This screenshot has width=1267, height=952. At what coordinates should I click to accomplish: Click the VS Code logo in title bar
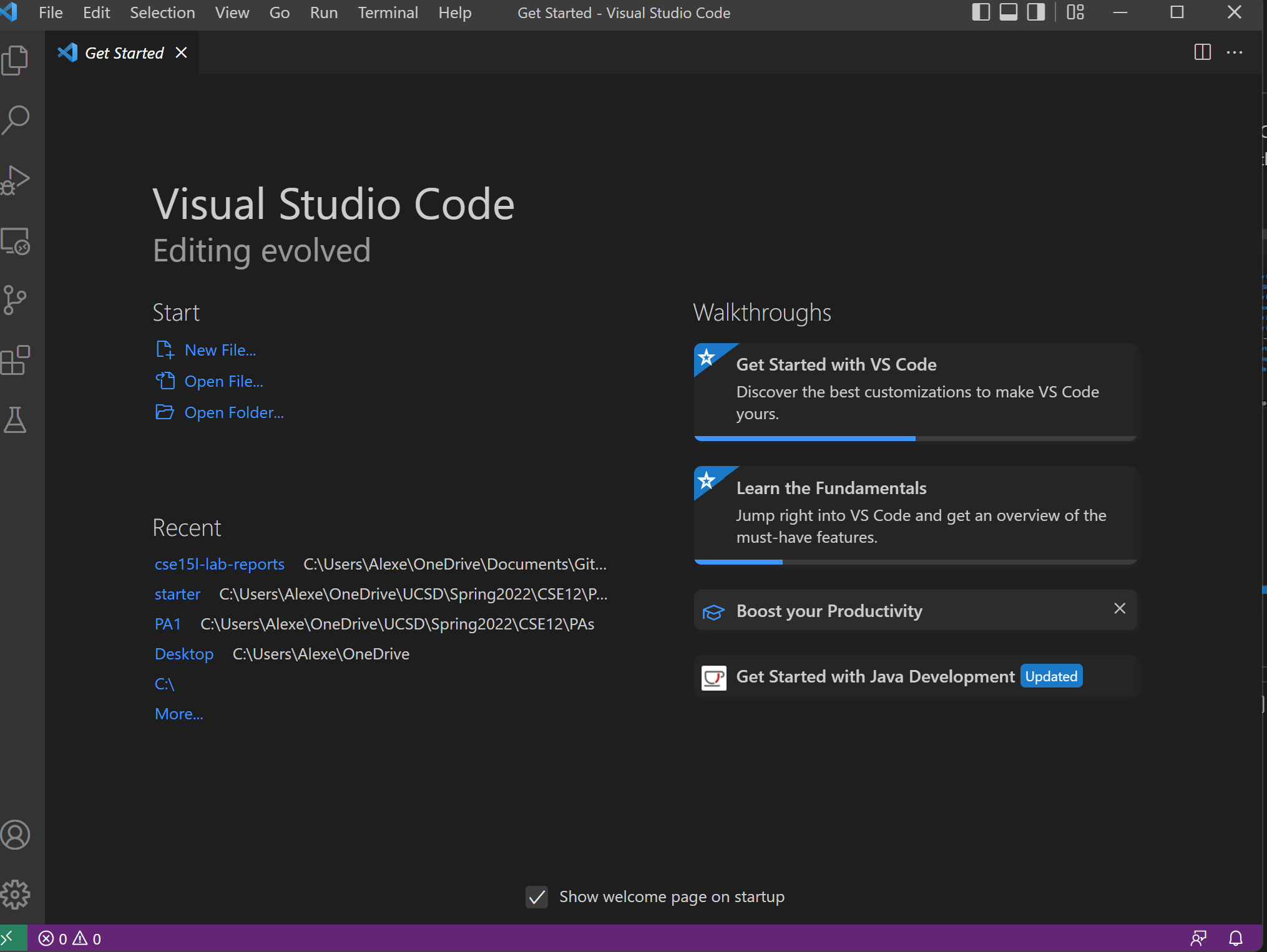9,12
